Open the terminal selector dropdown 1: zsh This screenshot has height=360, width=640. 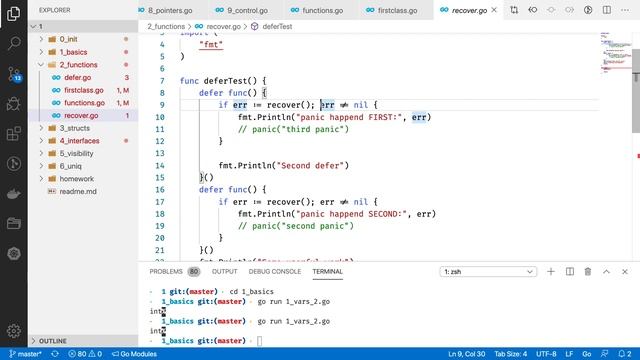488,271
